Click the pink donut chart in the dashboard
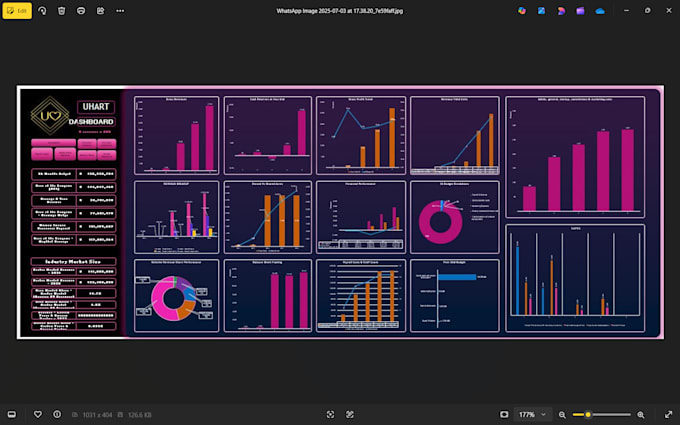The height and width of the screenshot is (425, 680). coord(441,222)
